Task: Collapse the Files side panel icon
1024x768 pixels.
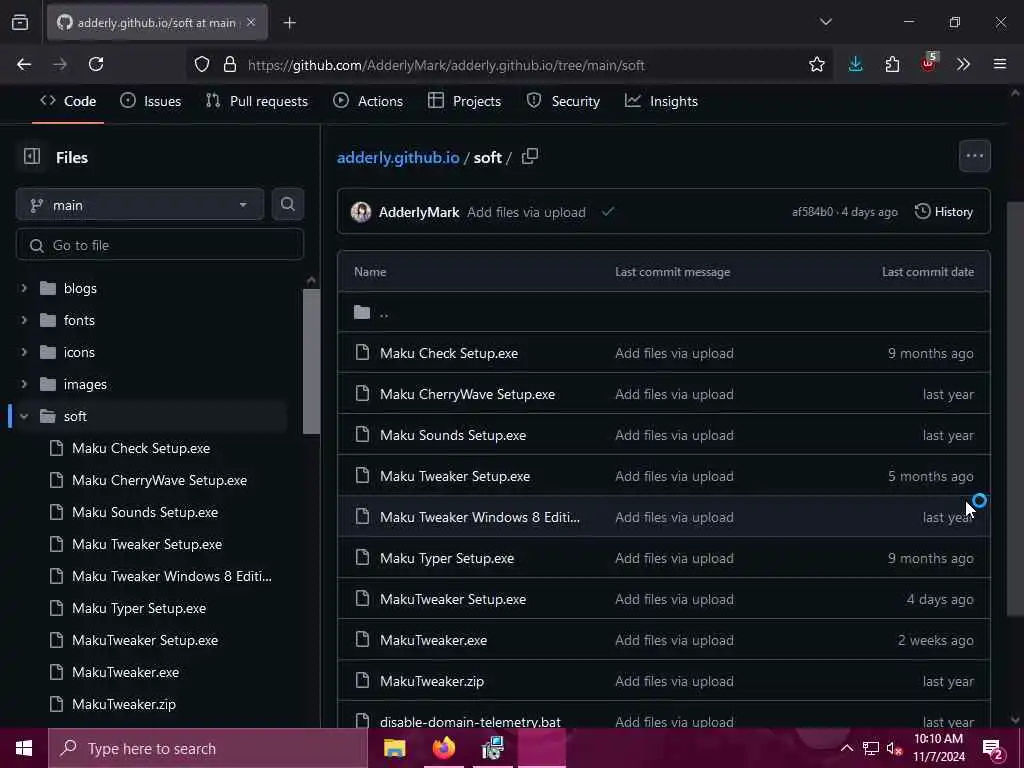Action: (x=31, y=157)
